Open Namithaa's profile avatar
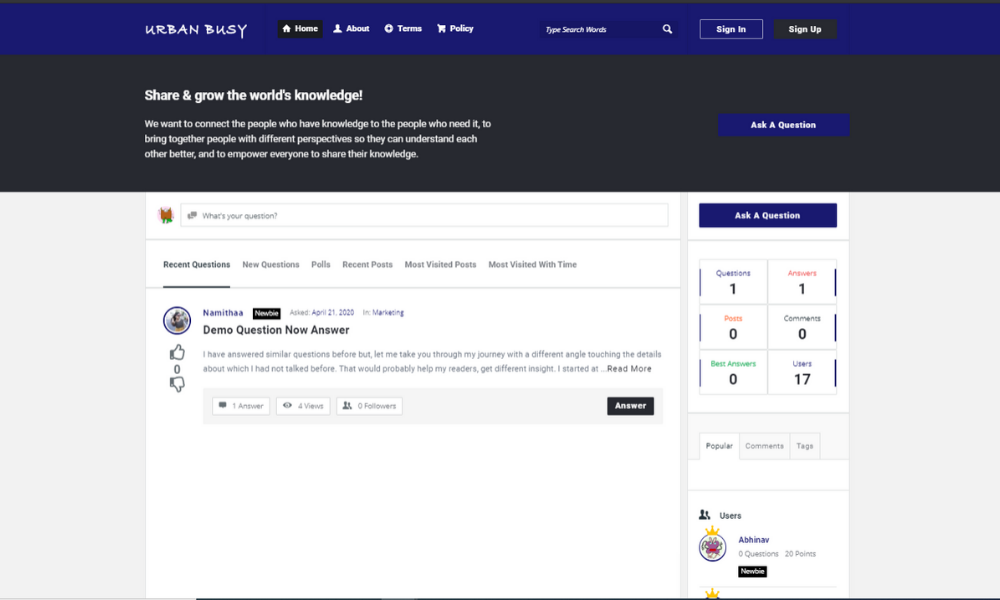 (177, 320)
